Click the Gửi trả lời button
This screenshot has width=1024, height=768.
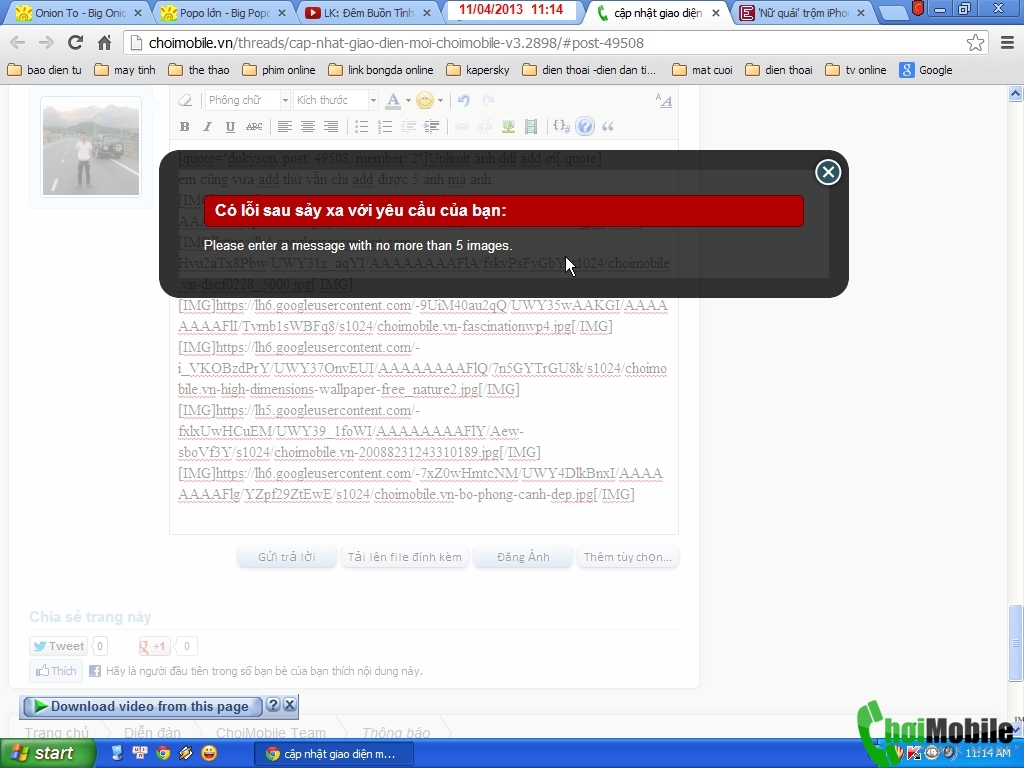(x=287, y=557)
